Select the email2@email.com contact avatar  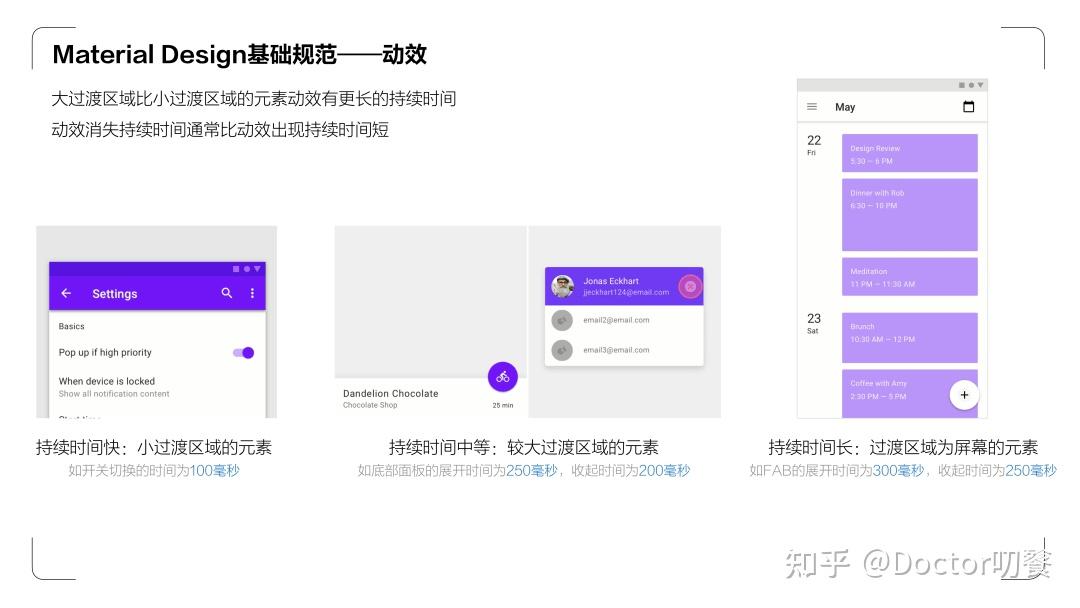point(561,320)
